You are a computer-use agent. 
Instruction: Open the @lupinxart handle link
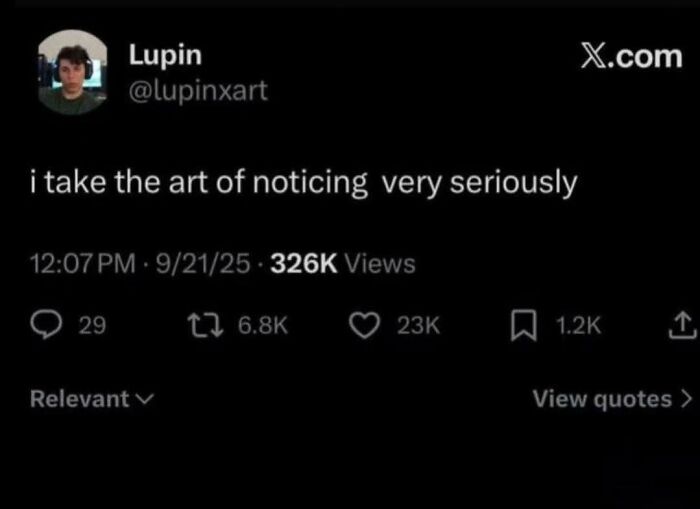click(198, 91)
